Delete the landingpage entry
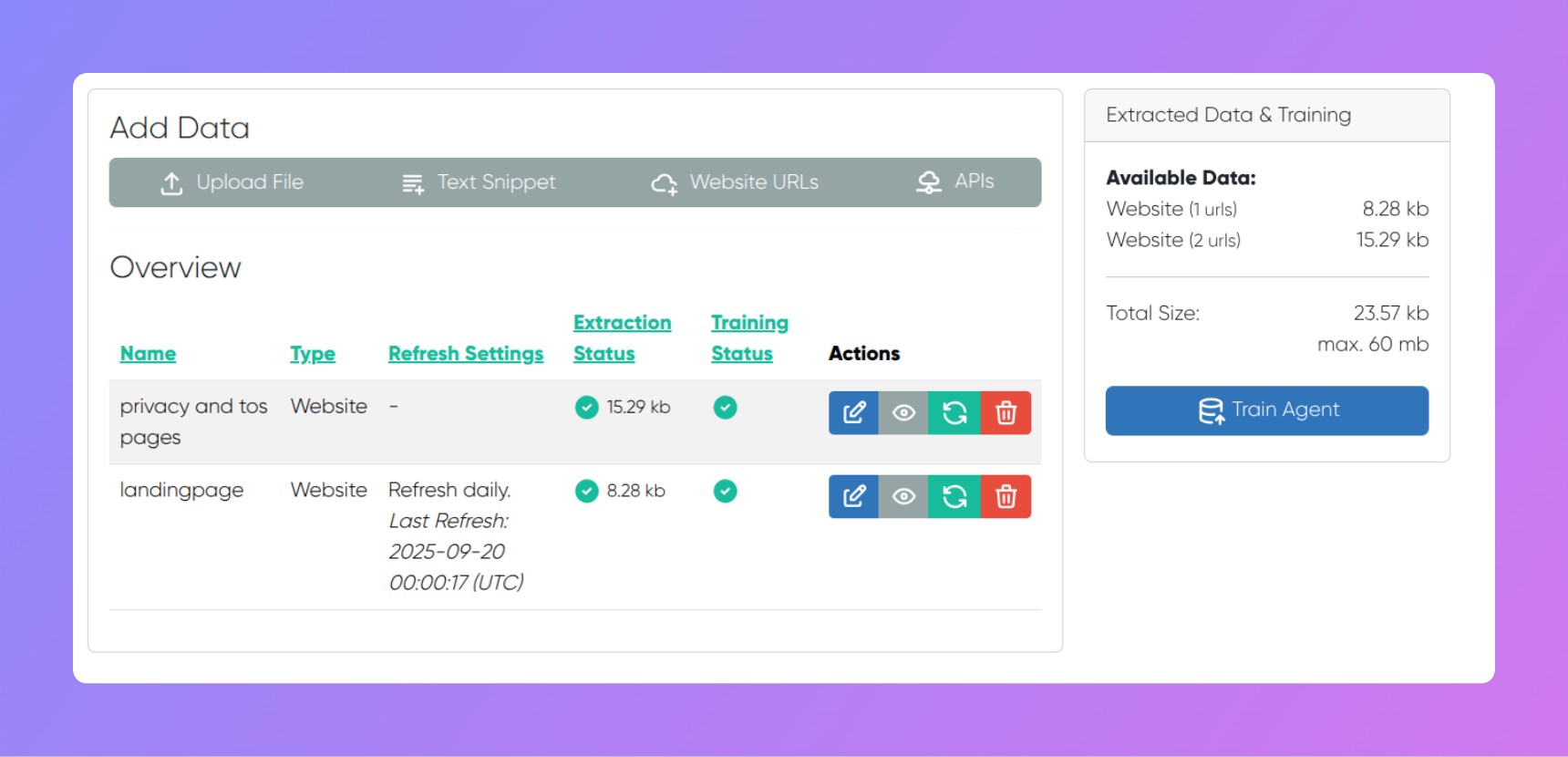The width and height of the screenshot is (1568, 757). 1006,496
